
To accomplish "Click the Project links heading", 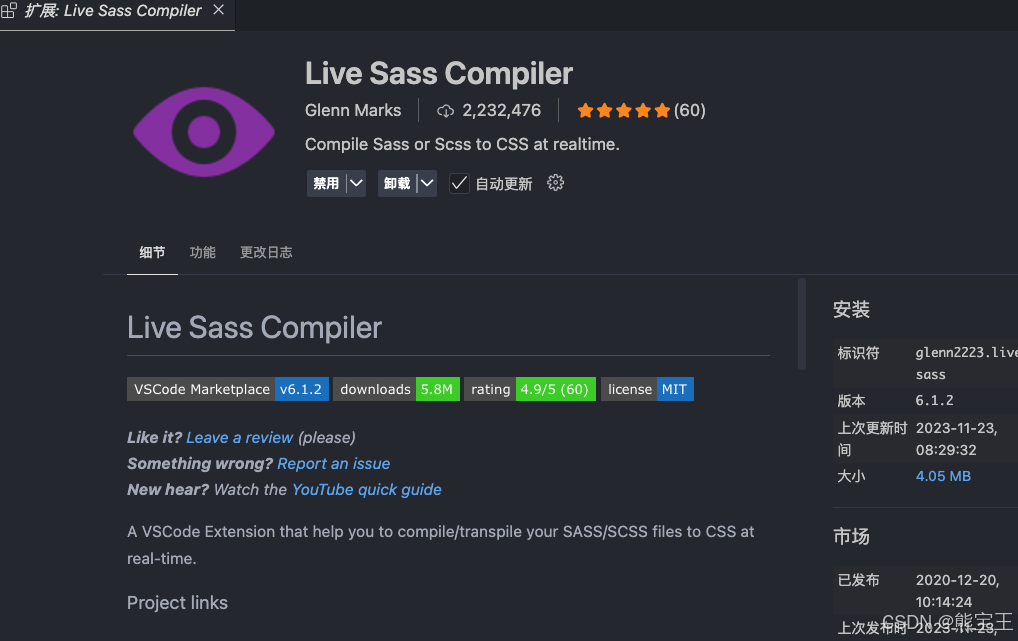I will point(177,603).
